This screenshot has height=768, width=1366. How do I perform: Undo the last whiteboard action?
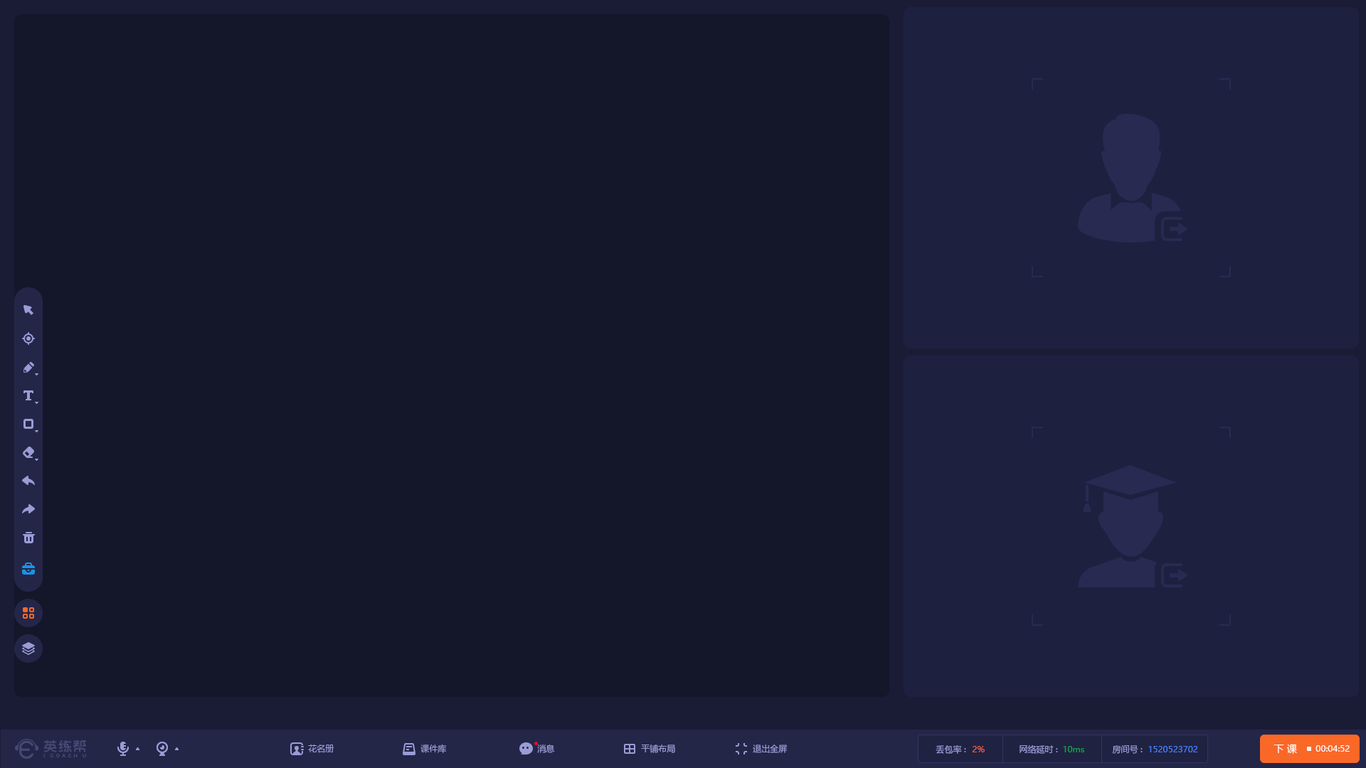click(x=28, y=481)
